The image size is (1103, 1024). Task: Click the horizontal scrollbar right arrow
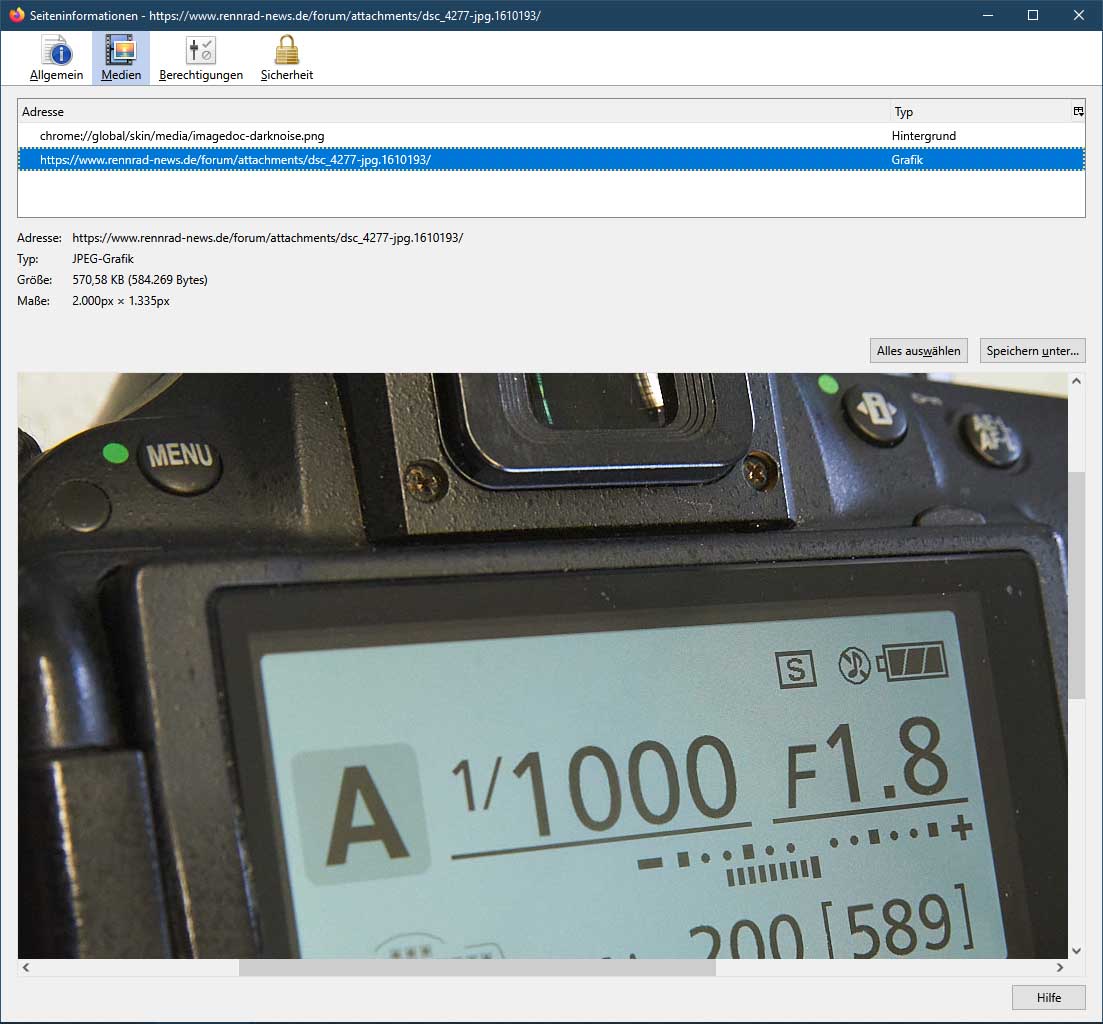point(1060,968)
